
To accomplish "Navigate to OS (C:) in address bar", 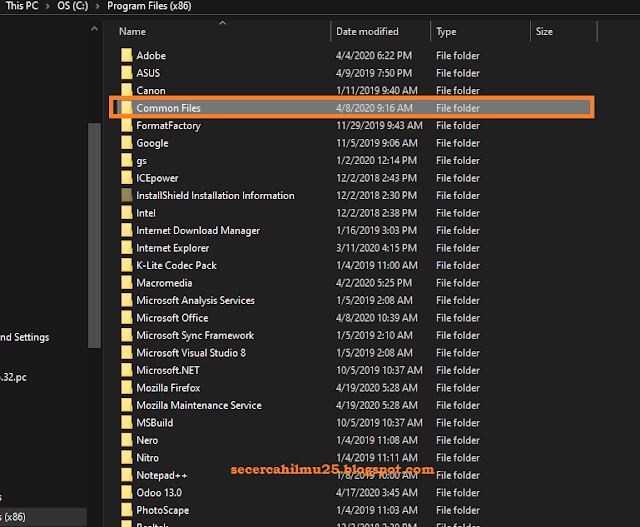I will point(73,6).
